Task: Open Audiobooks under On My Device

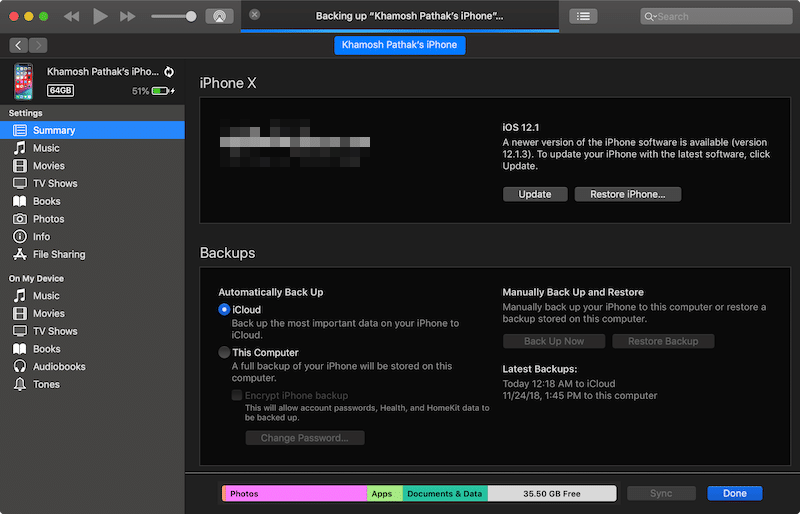Action: pyautogui.click(x=60, y=367)
